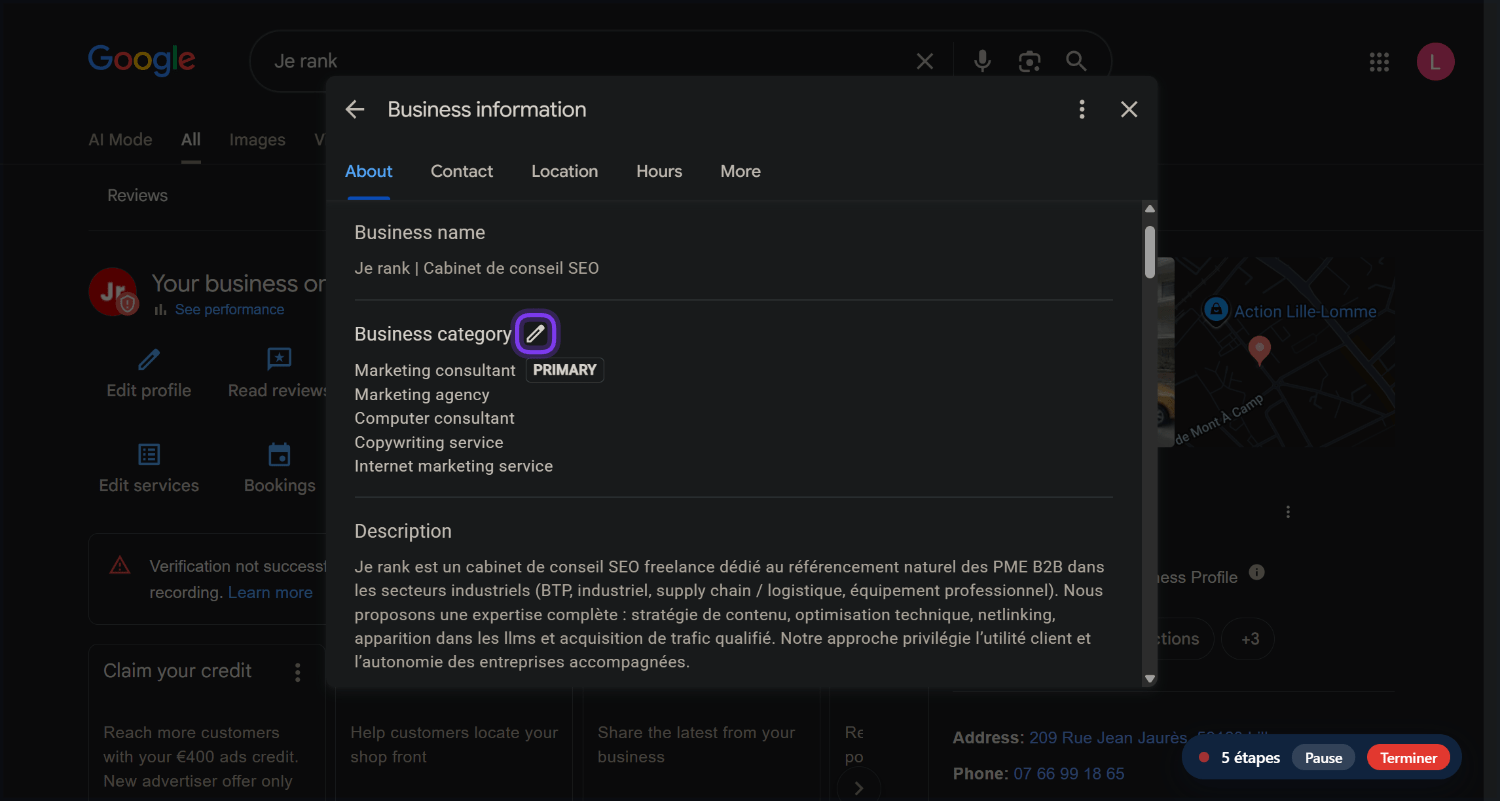
Task: Click the verification warning triangle icon
Action: 120,566
